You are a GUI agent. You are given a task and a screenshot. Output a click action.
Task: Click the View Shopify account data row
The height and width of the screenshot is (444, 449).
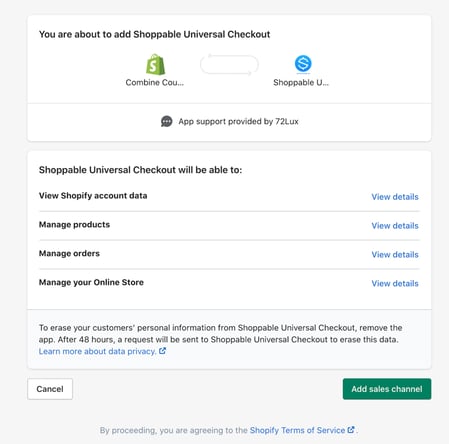tap(229, 196)
